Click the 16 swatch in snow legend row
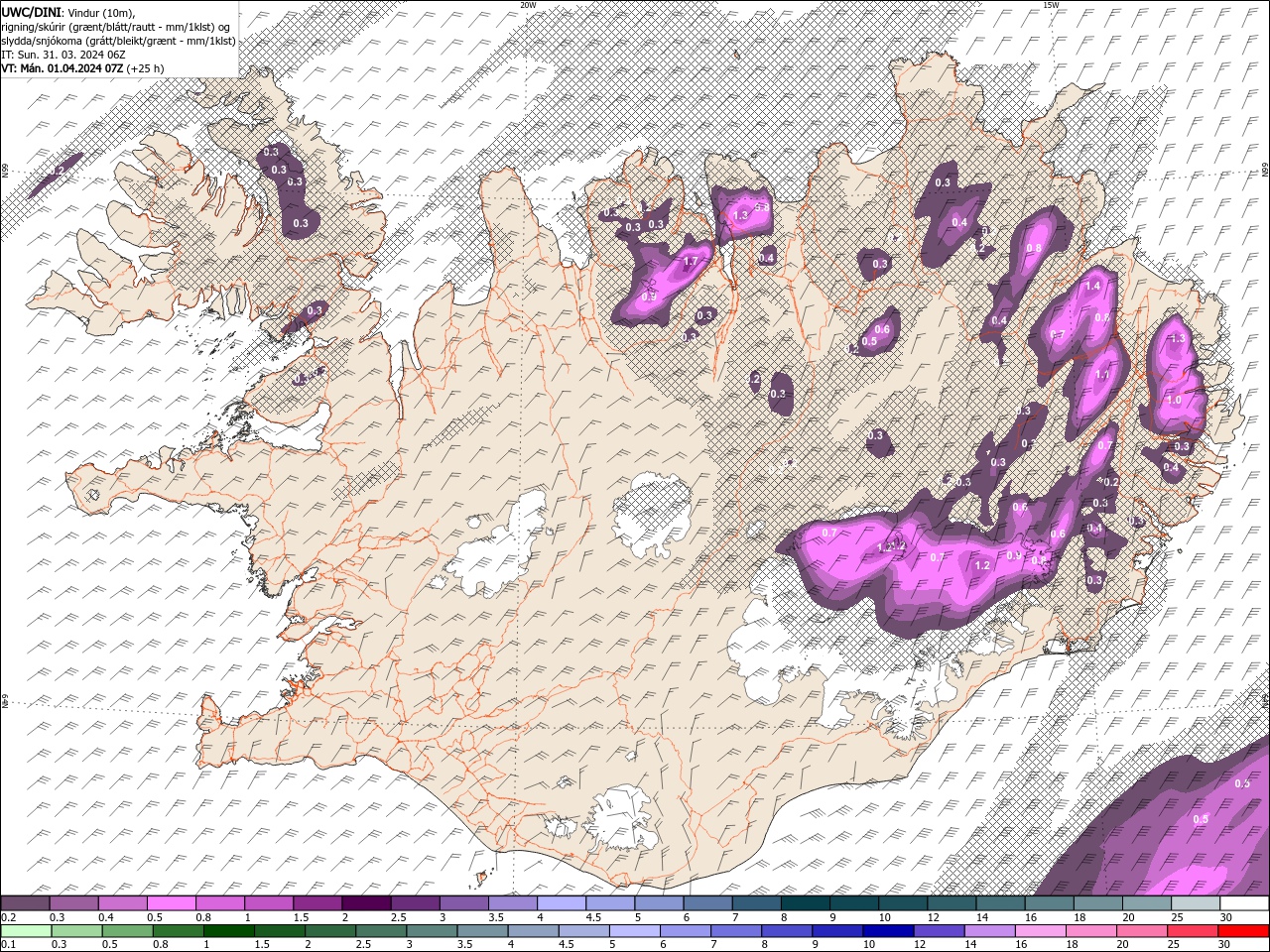The image size is (1270, 952). [x=1050, y=903]
